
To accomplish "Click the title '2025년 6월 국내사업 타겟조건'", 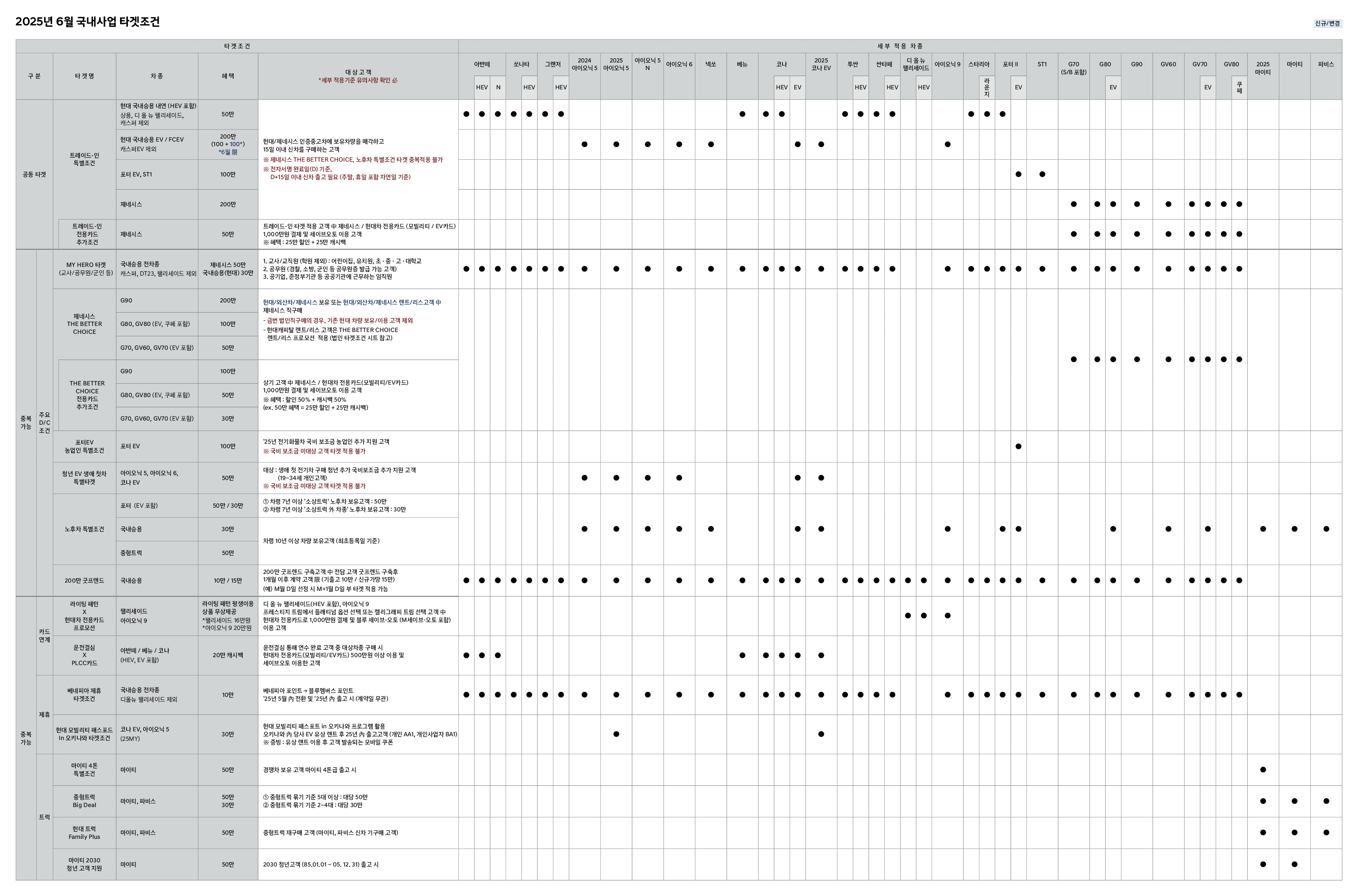I will [x=87, y=22].
